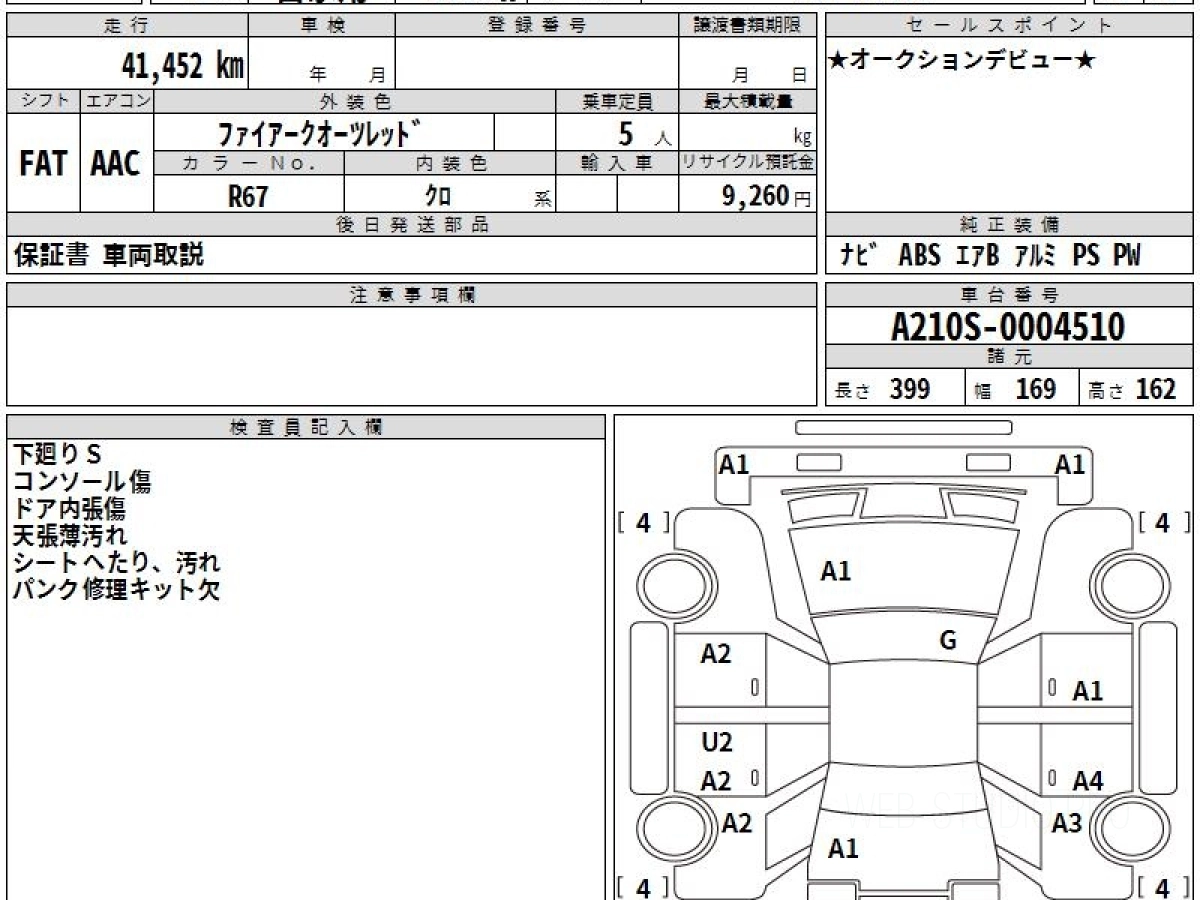Image resolution: width=1200 pixels, height=900 pixels.
Task: Click the [4] tire rating at front right
Action: [1163, 522]
